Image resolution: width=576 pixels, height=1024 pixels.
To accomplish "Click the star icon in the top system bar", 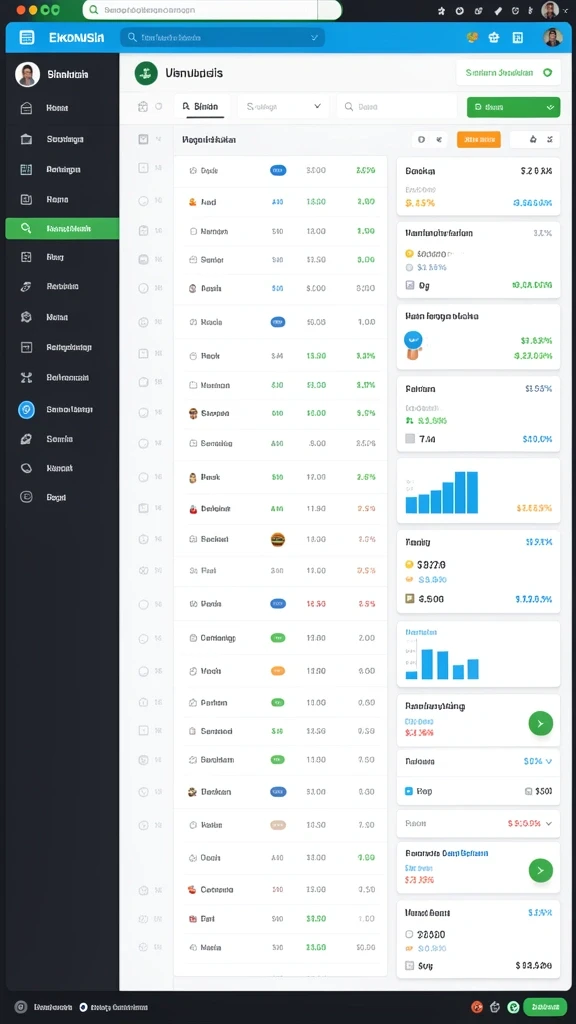I will tap(441, 10).
